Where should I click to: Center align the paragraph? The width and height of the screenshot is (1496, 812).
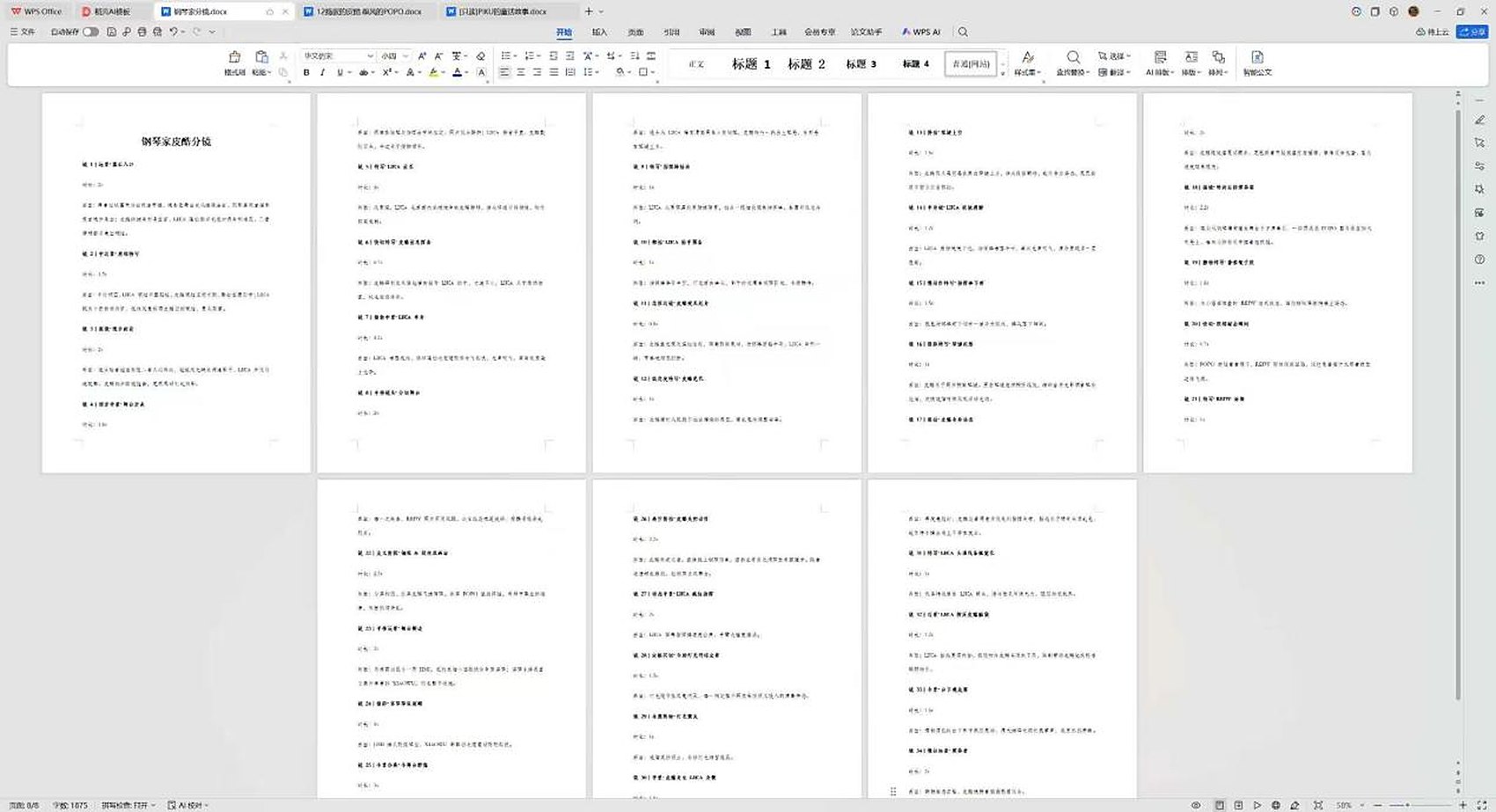point(521,72)
